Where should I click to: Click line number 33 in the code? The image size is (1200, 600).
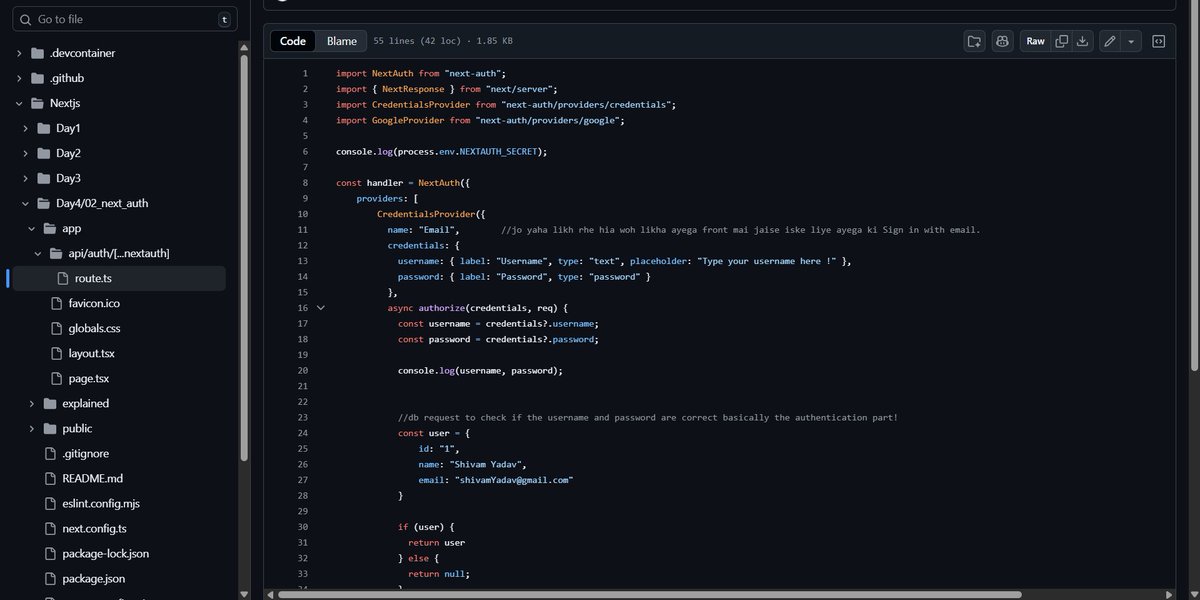tap(303, 574)
